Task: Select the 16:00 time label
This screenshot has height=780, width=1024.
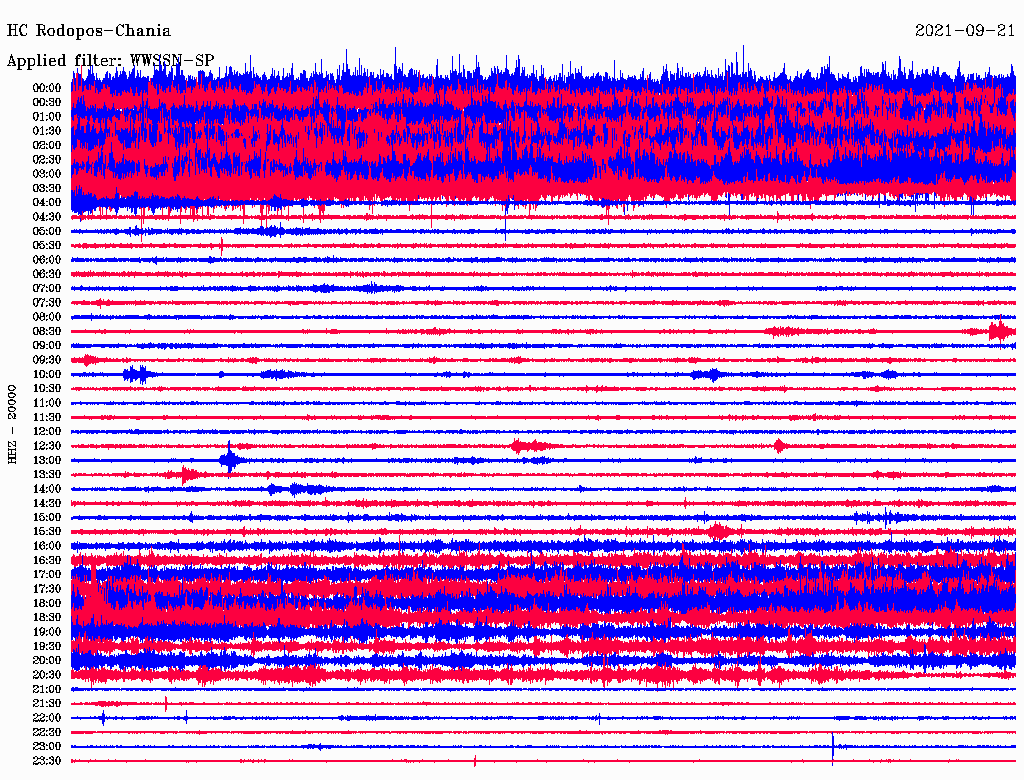Action: coord(47,546)
